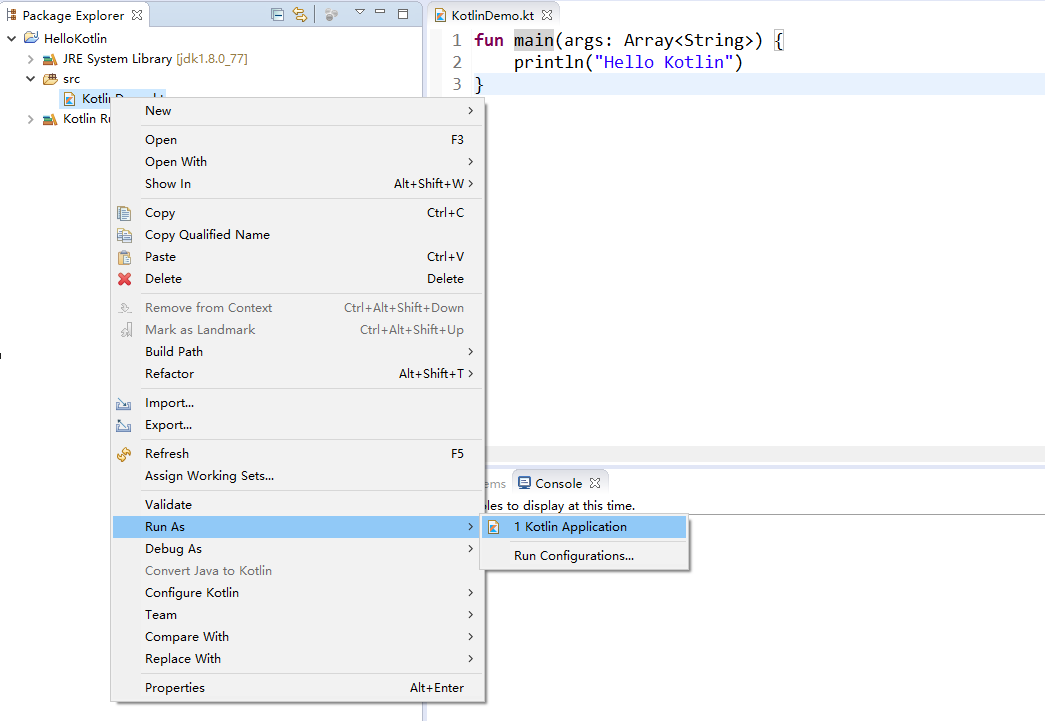Click the fun keyword on line 1
This screenshot has width=1045, height=721.
[x=489, y=40]
